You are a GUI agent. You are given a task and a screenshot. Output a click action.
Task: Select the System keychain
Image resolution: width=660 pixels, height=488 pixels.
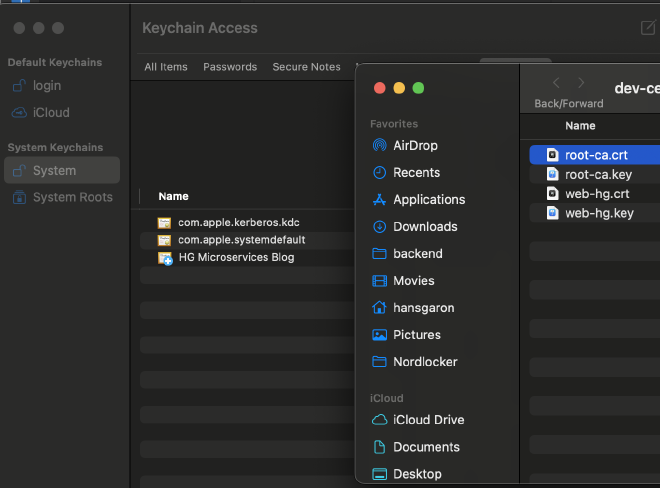[62, 171]
